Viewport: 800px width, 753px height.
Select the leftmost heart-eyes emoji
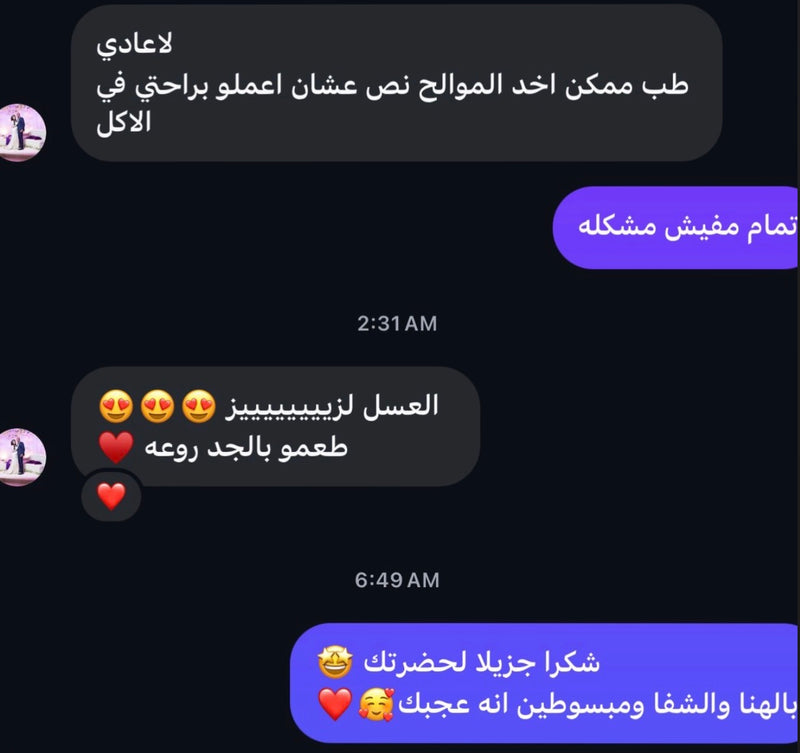click(116, 407)
